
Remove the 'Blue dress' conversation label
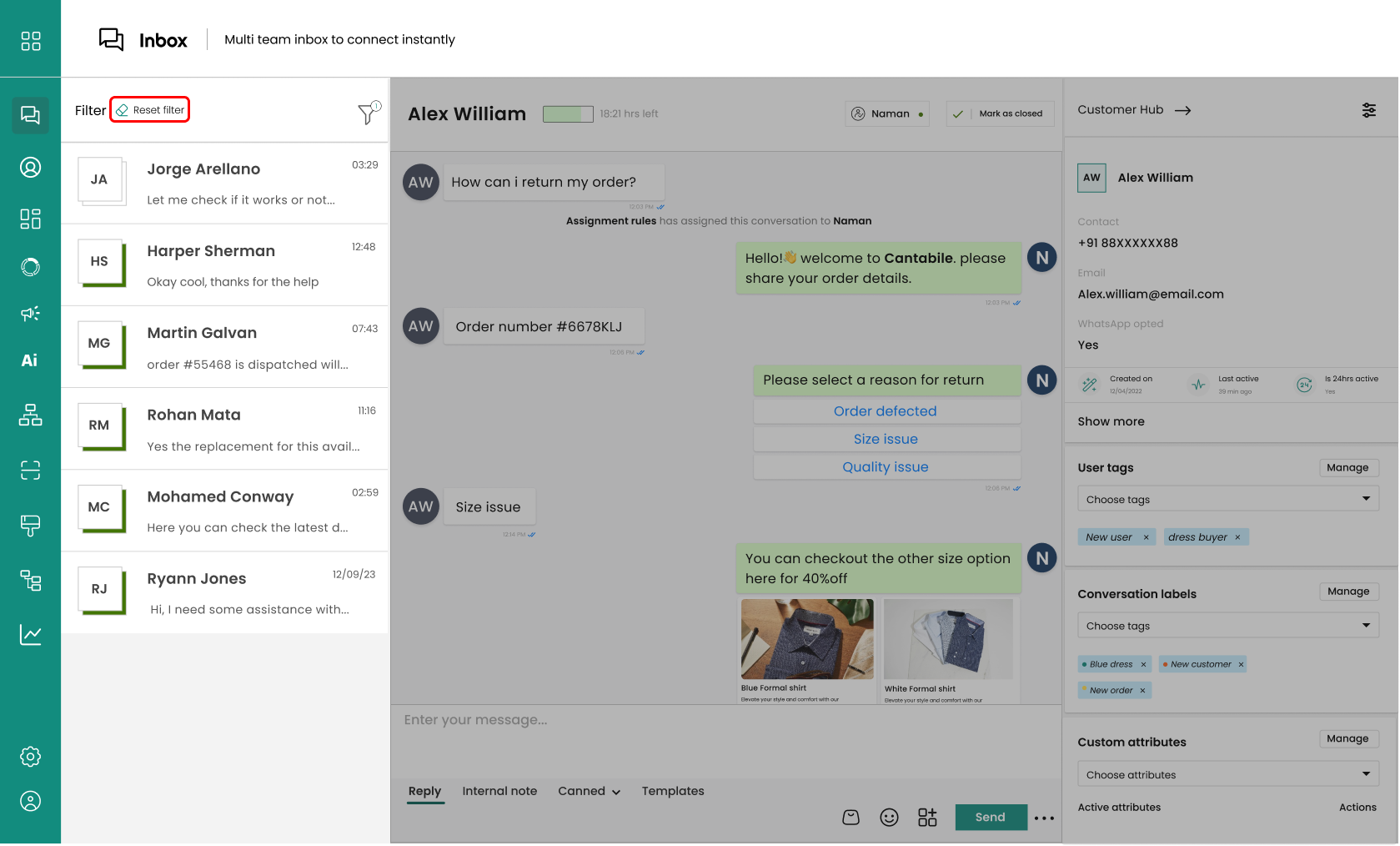click(x=1143, y=665)
